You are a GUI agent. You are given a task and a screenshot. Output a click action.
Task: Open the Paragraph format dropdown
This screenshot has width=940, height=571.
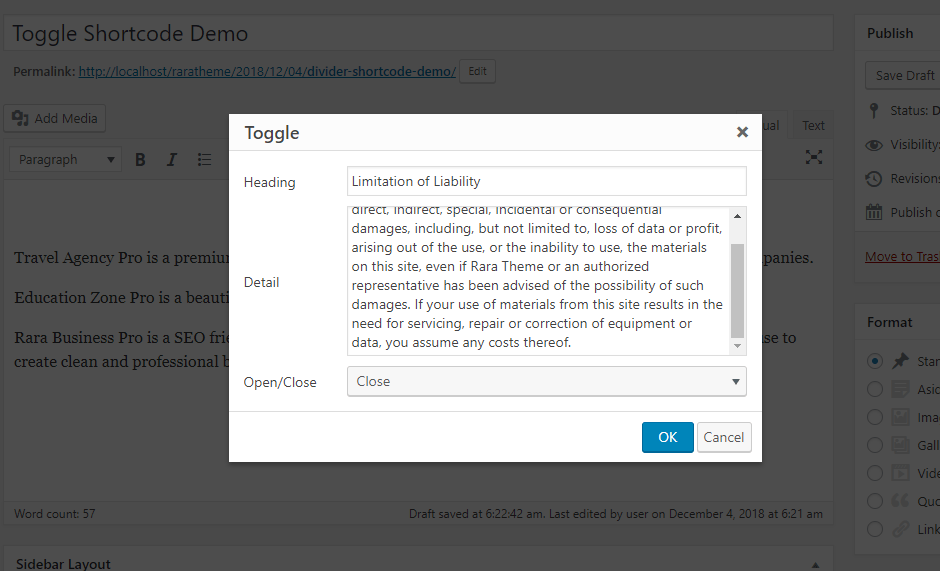[x=67, y=159]
